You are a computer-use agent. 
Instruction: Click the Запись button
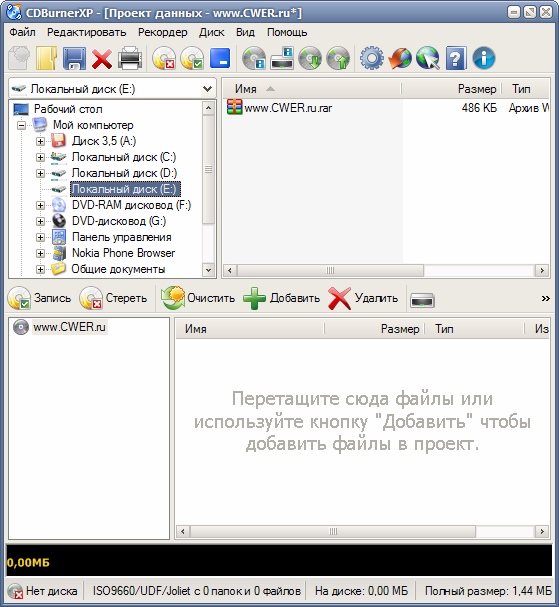[x=39, y=298]
